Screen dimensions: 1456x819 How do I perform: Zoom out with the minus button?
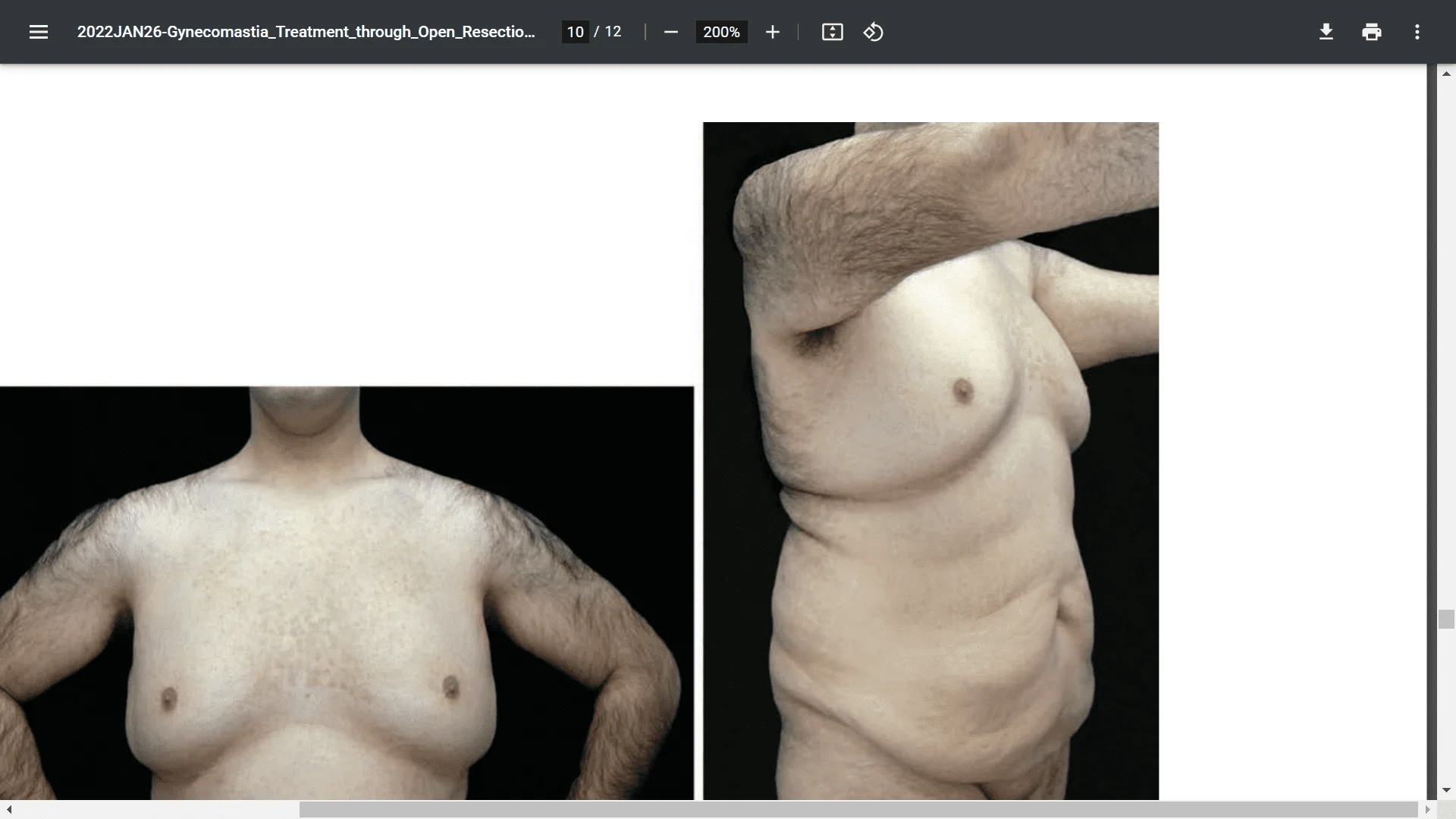click(x=671, y=32)
